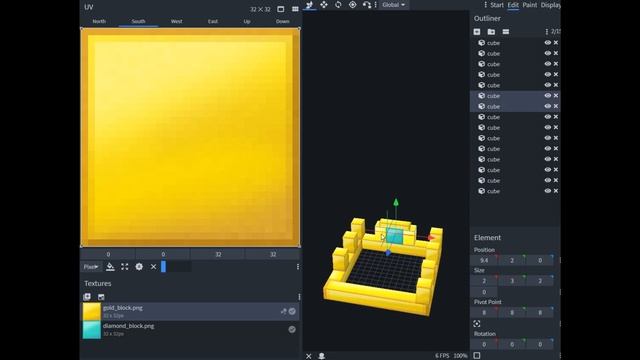Open the Pixel snap dropdown below UV editor
640x360 pixels.
[x=91, y=267]
